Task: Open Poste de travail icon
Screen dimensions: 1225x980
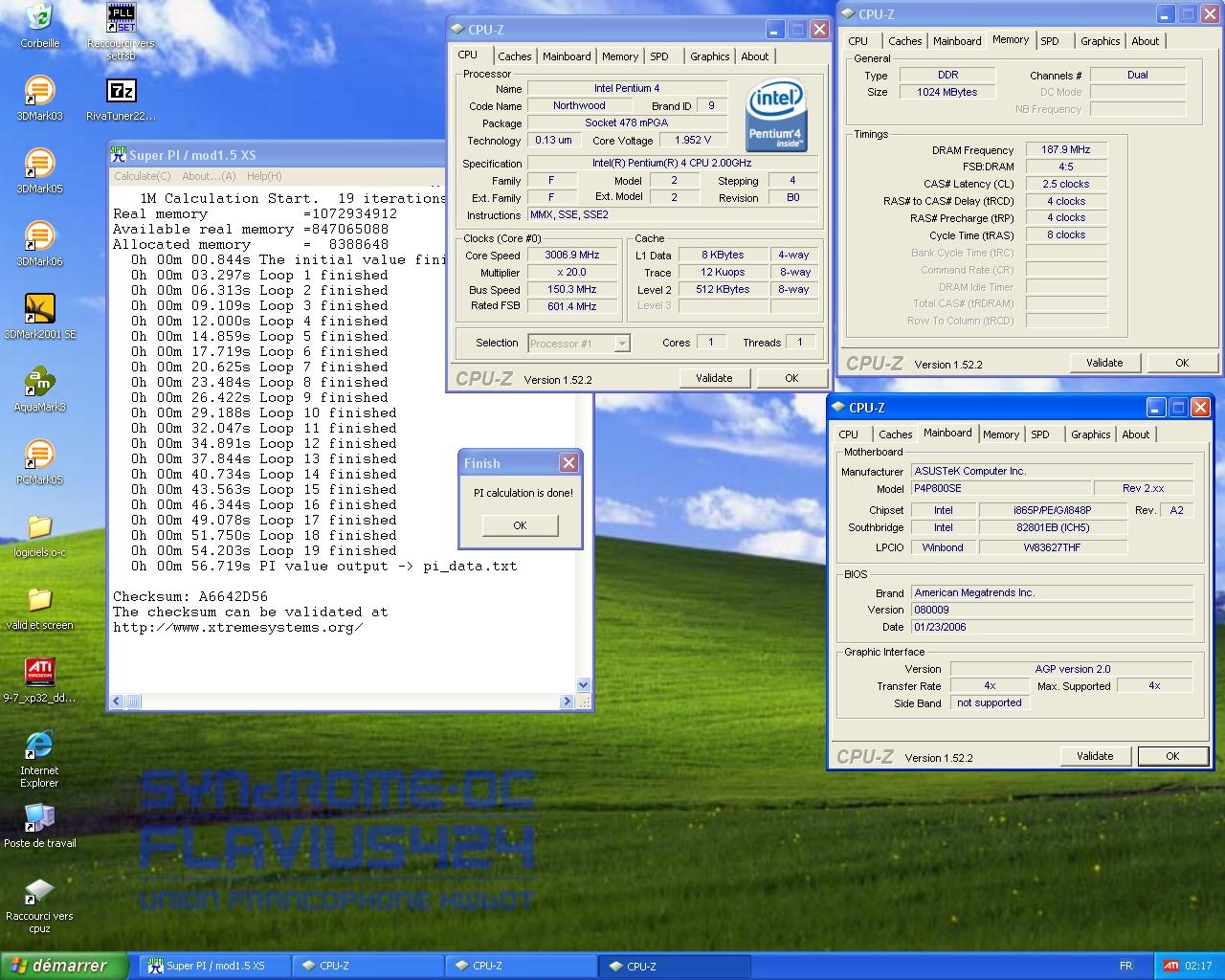Action: 39,826
